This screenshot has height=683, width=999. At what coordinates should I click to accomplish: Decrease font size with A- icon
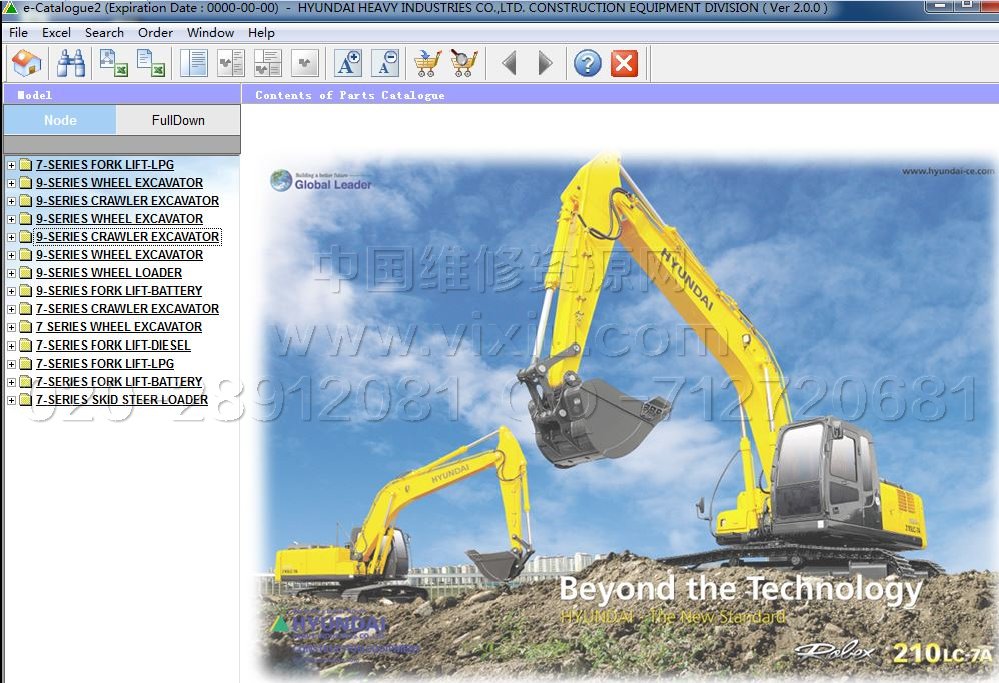pos(385,64)
